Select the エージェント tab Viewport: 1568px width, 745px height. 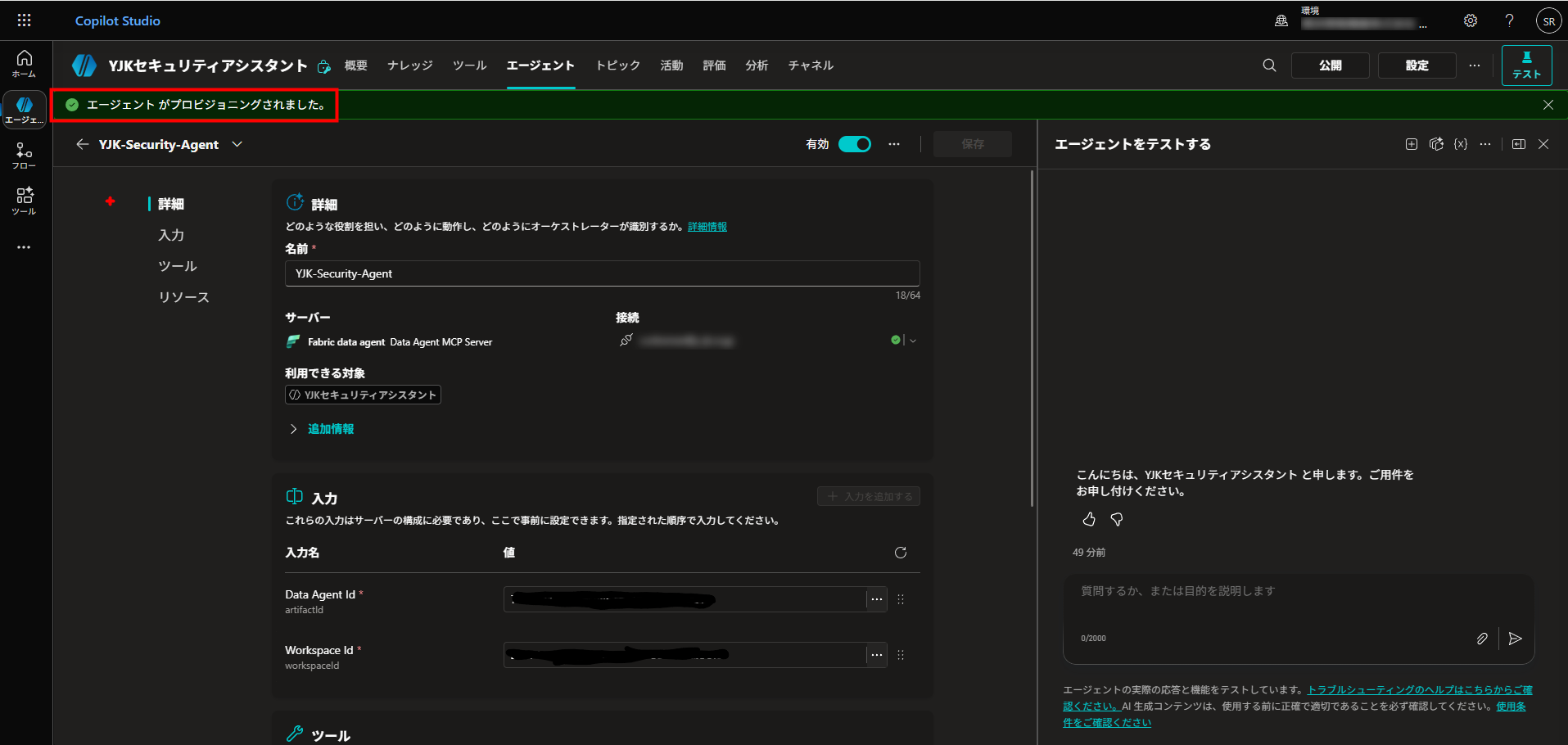pyautogui.click(x=540, y=65)
